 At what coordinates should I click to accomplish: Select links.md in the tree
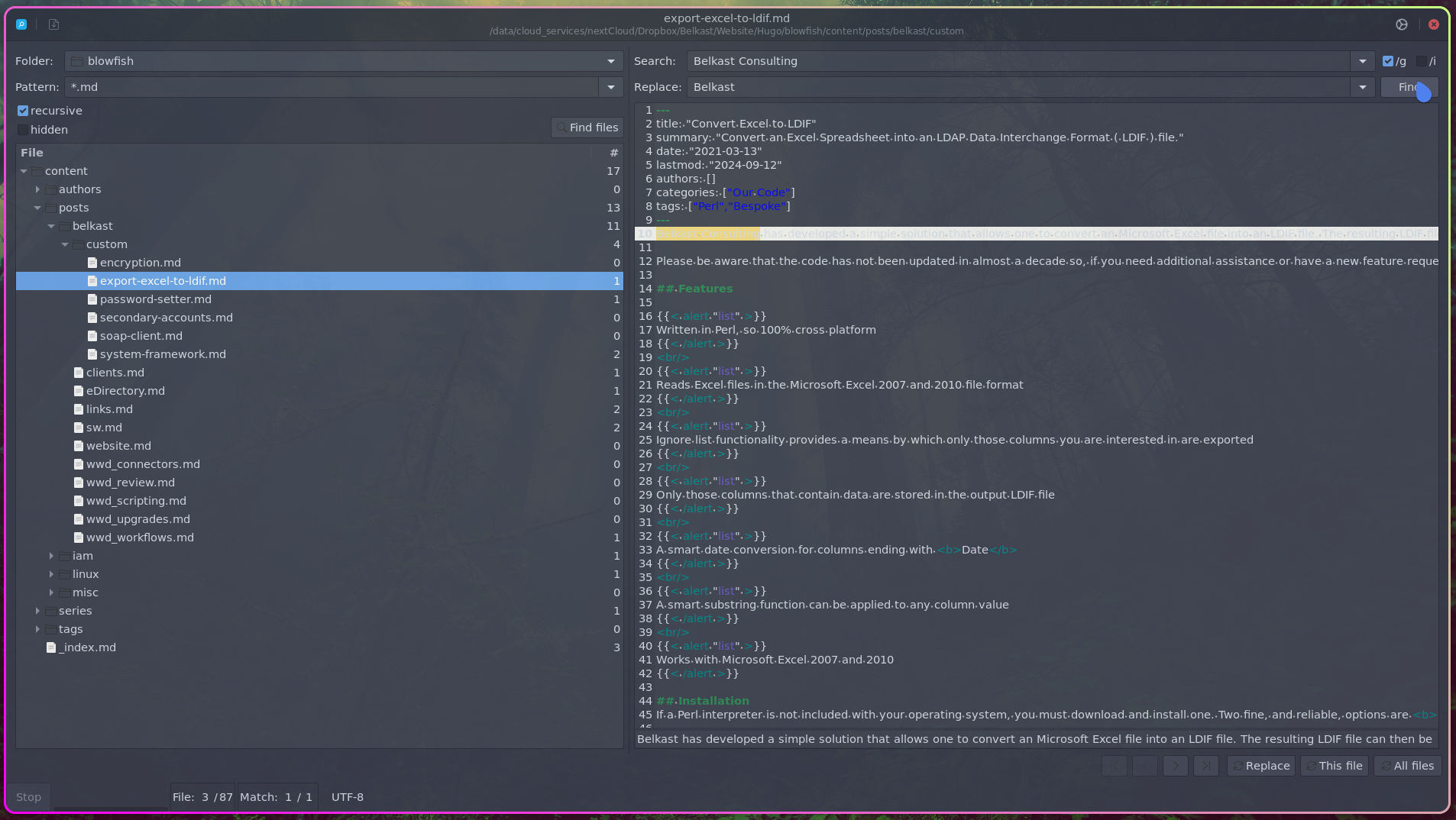(319, 409)
